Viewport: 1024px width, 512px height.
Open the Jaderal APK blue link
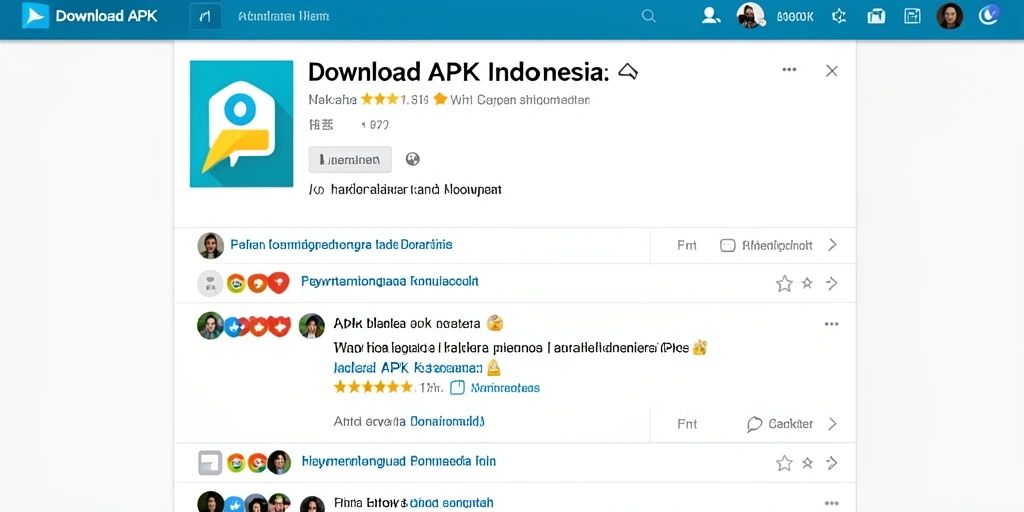coord(408,368)
